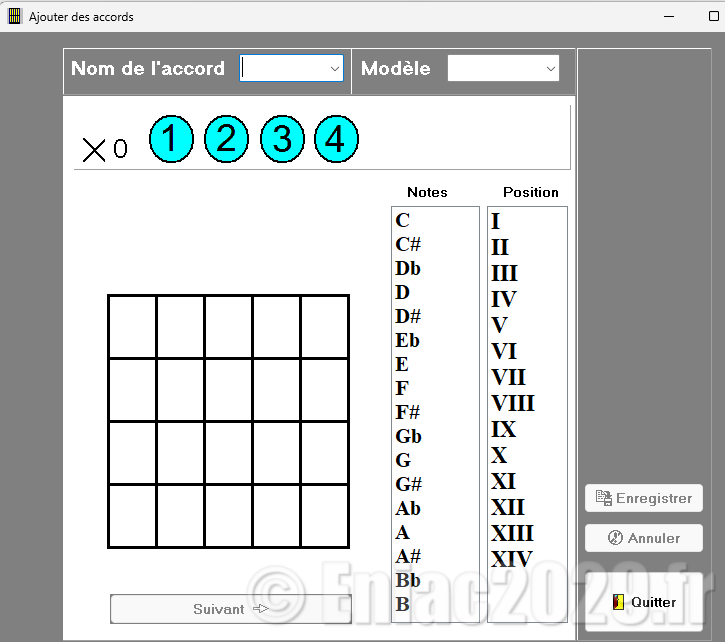Select position III in Position list
Screen dimensions: 725x642
point(505,273)
